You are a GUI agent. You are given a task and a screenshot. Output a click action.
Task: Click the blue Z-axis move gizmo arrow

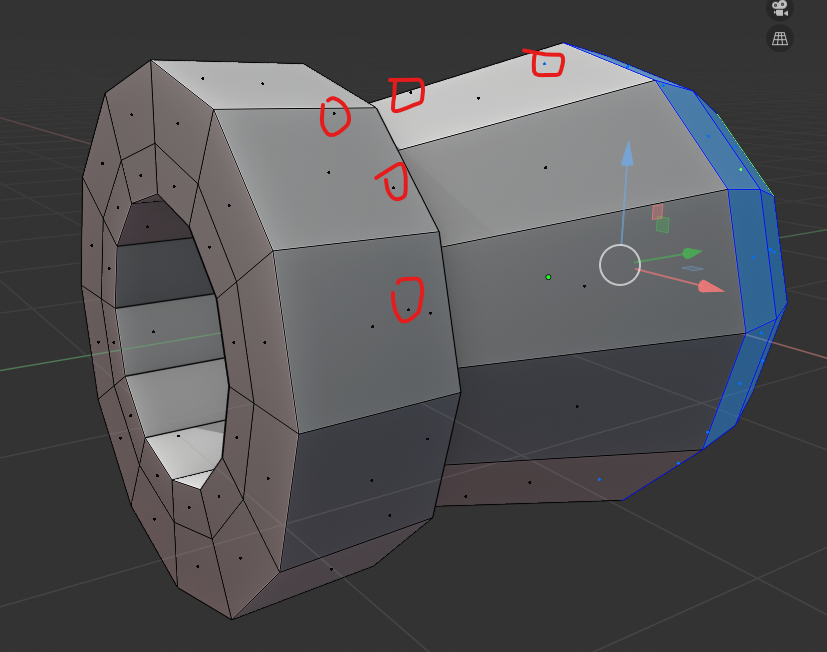(x=627, y=154)
